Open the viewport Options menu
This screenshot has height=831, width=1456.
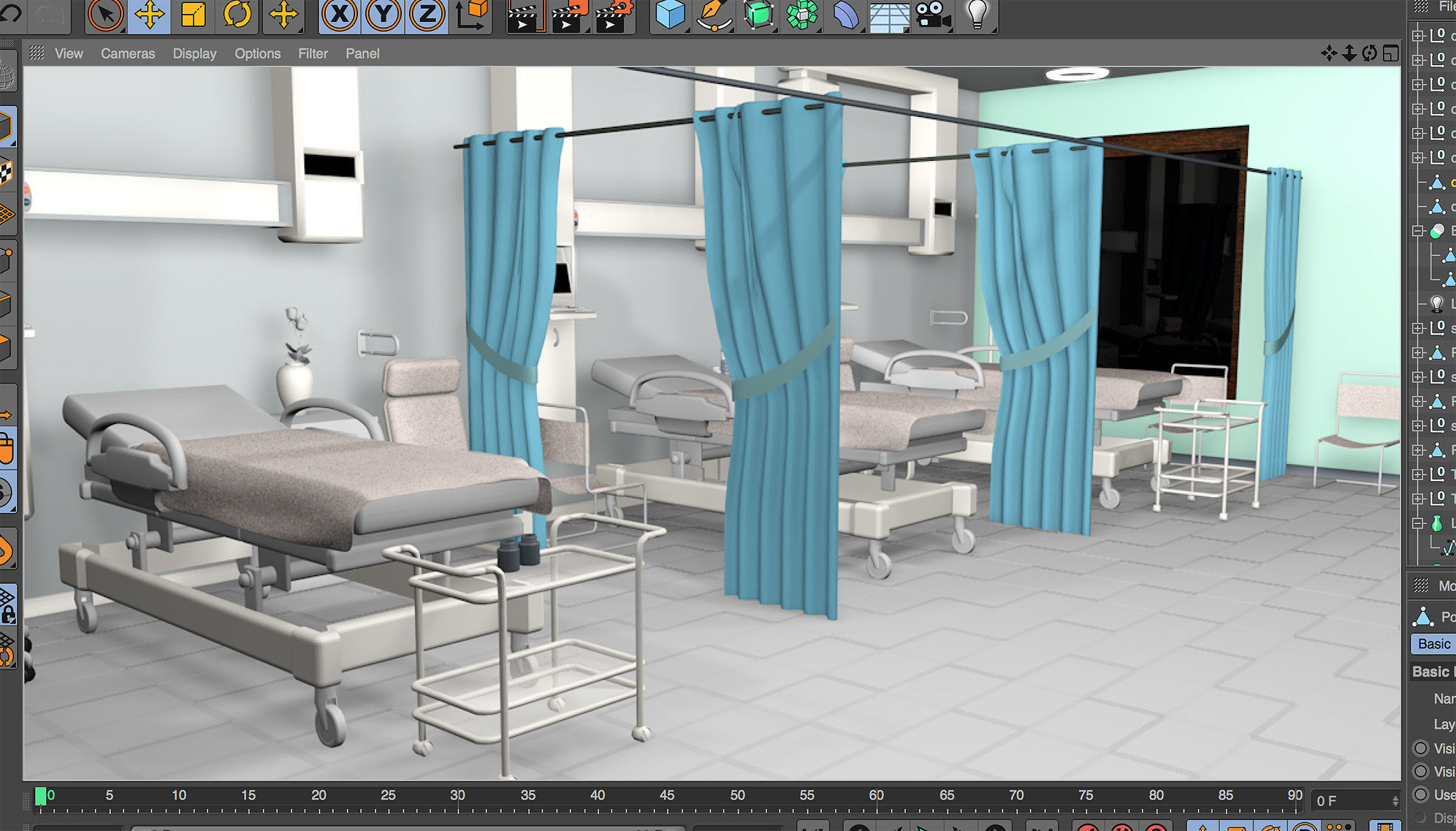pyautogui.click(x=257, y=53)
